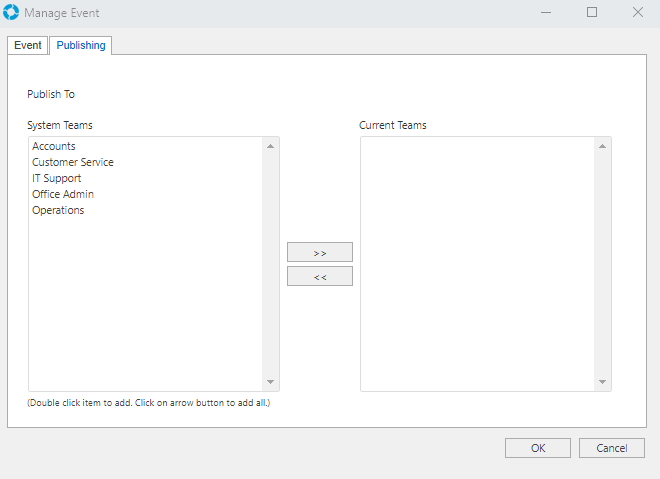Click the app logo in title bar
This screenshot has width=660, height=479.
pos(12,13)
